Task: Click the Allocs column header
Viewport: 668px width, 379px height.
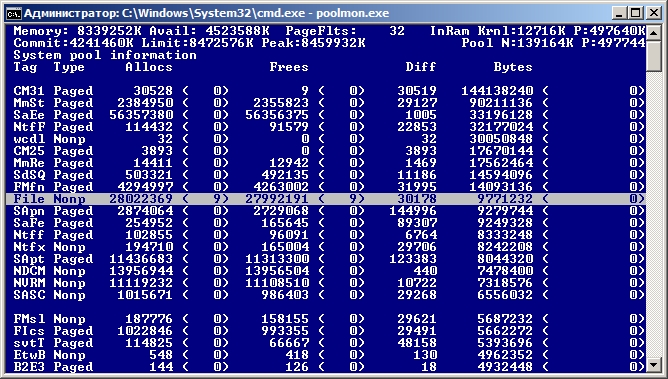Action: [149, 67]
